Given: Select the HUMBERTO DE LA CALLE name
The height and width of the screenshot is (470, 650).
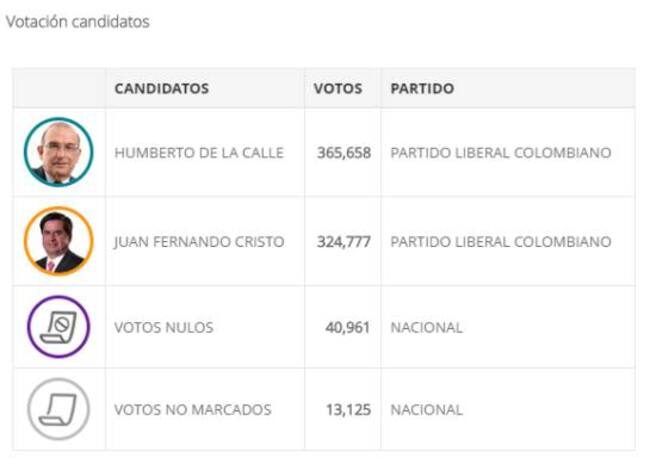Looking at the screenshot, I should (x=199, y=153).
